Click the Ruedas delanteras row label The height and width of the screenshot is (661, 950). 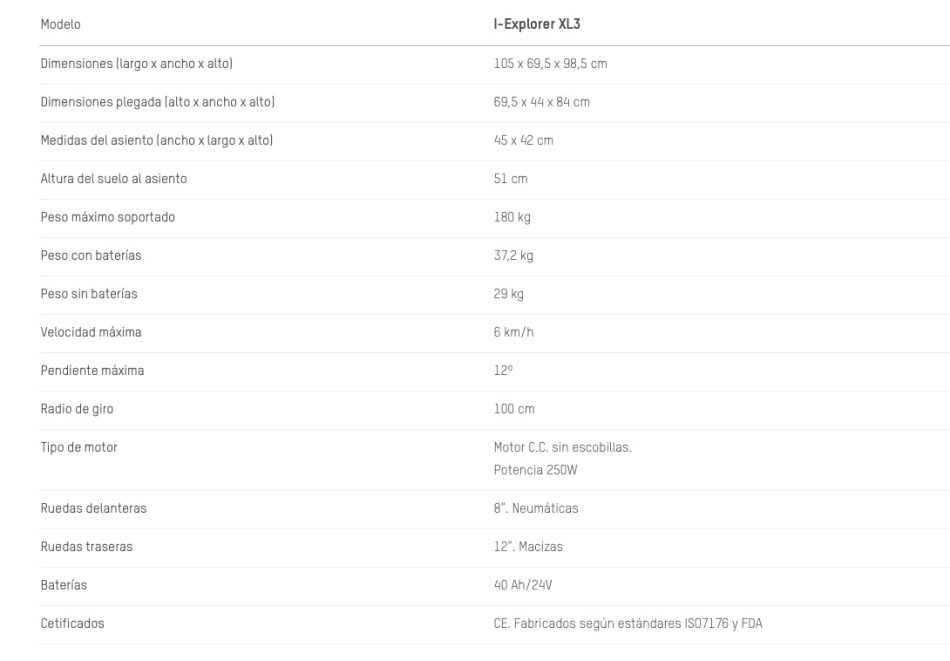[94, 509]
